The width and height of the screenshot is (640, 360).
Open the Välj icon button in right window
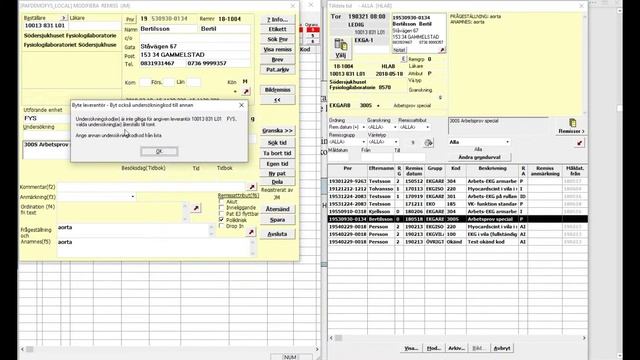coord(340,49)
